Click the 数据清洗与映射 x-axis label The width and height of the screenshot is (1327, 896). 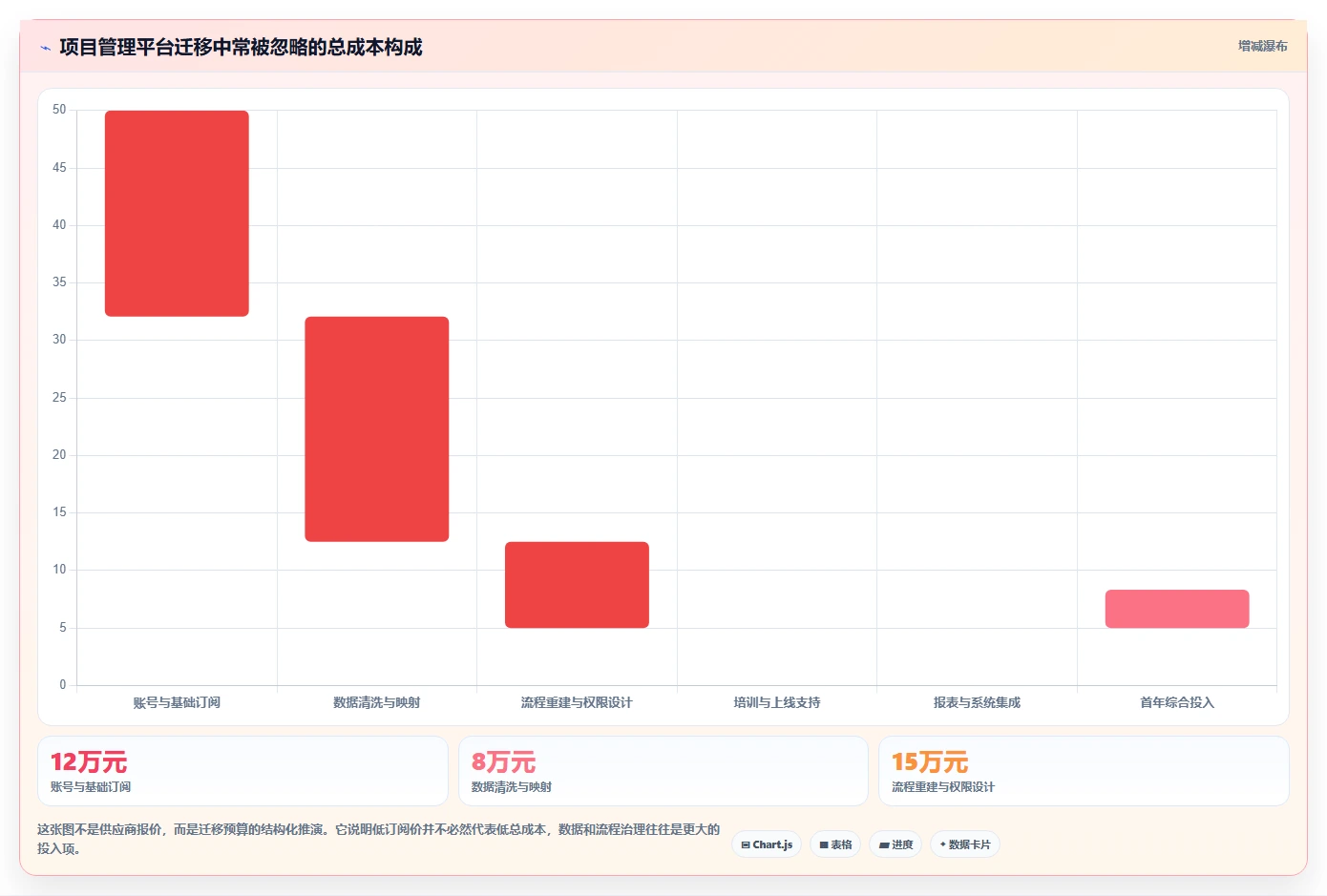377,702
